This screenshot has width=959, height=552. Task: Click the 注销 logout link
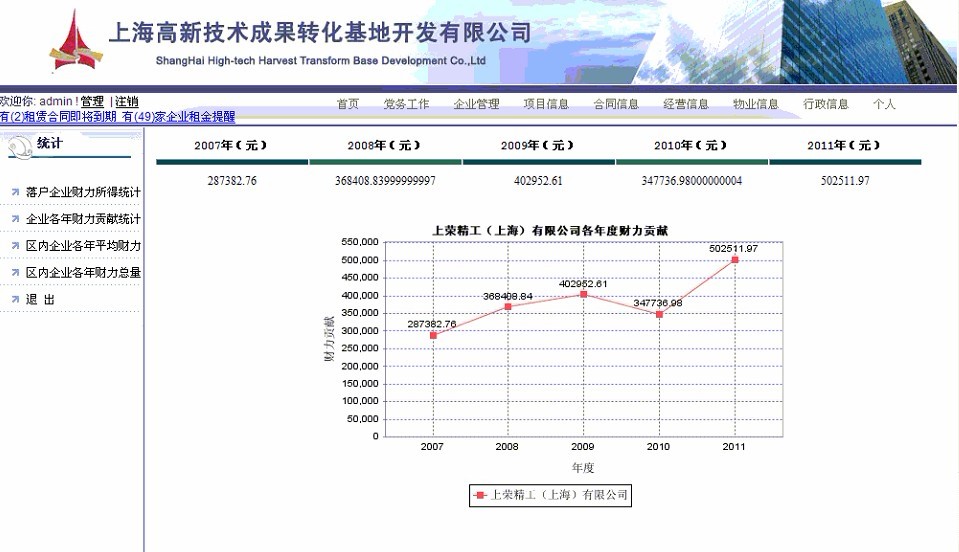point(127,101)
